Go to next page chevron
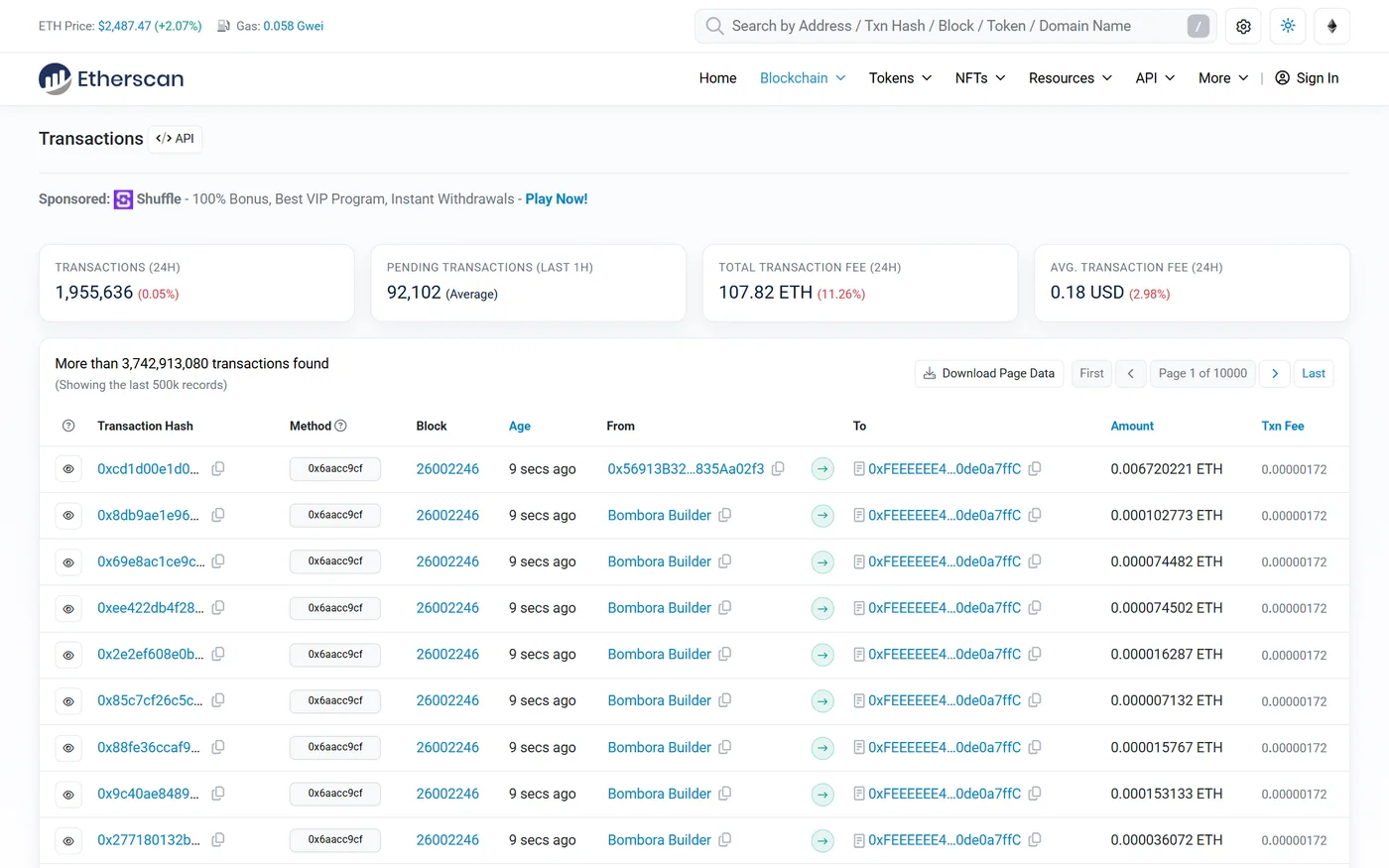 pos(1275,373)
